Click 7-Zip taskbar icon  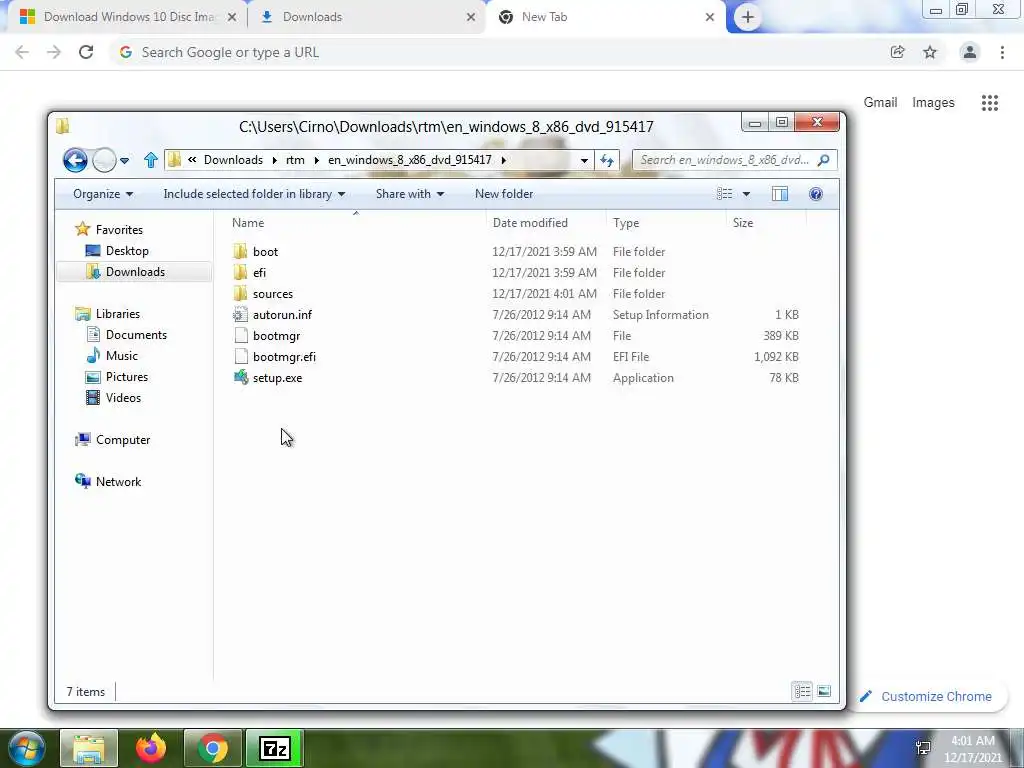tap(274, 748)
